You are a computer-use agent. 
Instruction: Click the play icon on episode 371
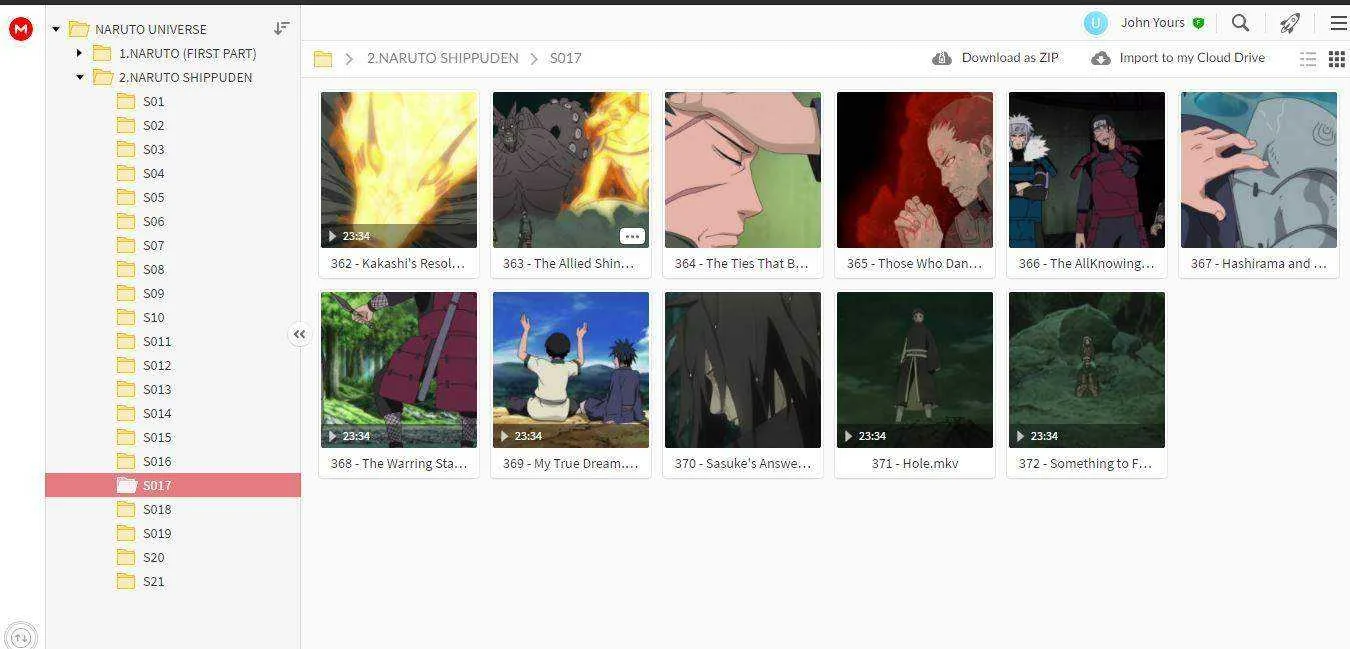click(848, 437)
